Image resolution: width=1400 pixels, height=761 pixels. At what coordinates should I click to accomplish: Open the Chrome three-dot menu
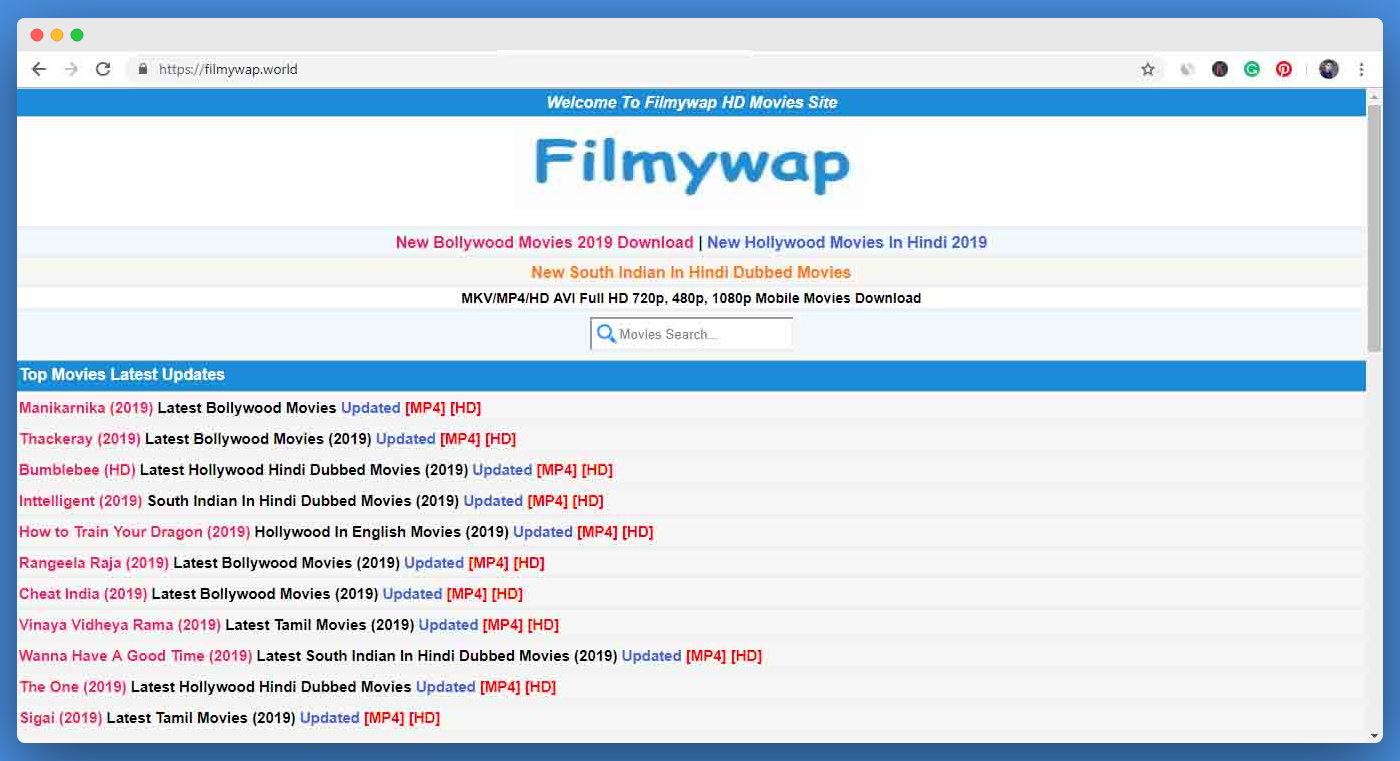(1361, 69)
